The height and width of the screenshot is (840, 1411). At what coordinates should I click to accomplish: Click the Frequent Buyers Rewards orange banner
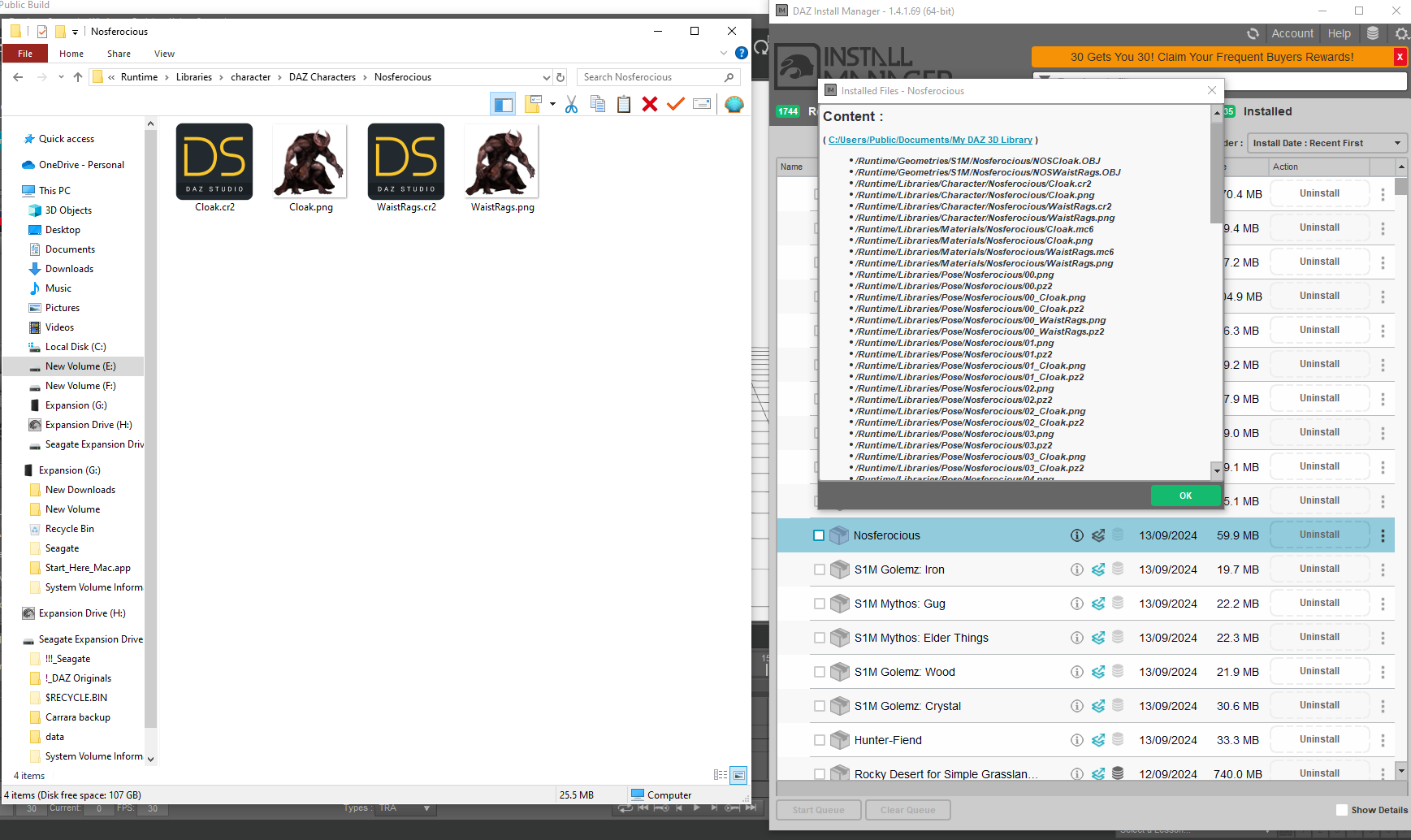1212,57
